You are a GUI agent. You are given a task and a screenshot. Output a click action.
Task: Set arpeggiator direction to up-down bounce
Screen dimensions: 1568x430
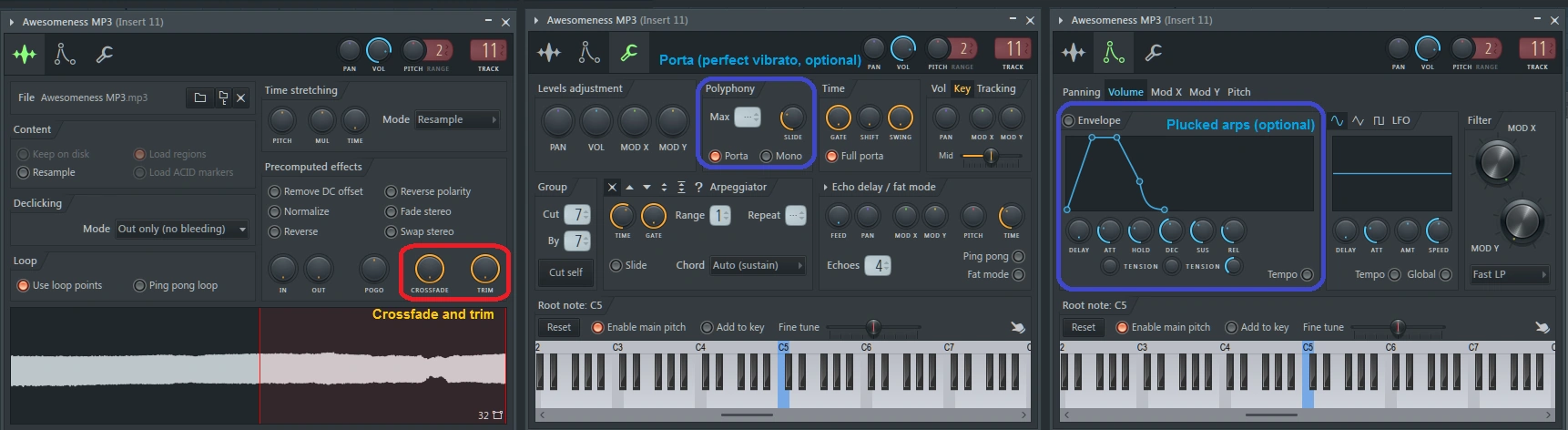click(x=664, y=188)
